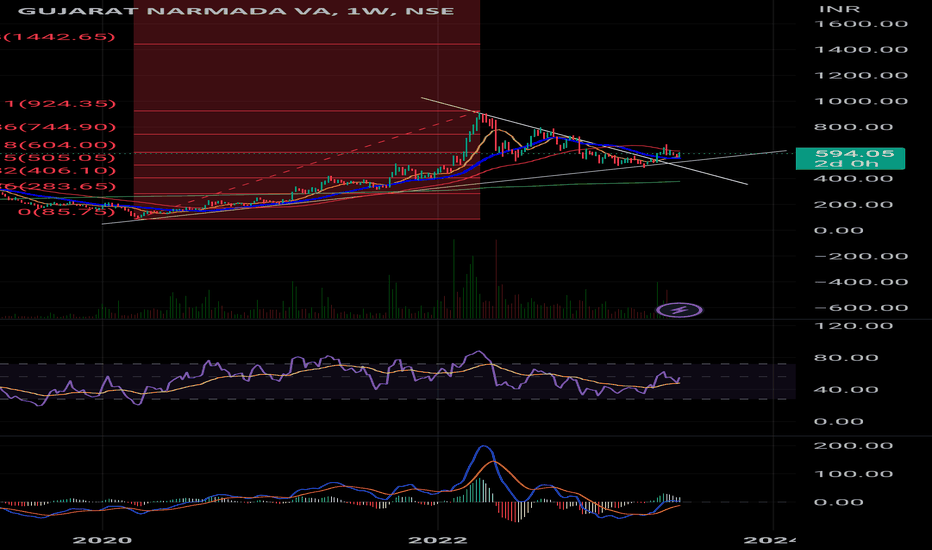Click the 120.00 RSI axis value
932x550 pixels.
[854, 326]
